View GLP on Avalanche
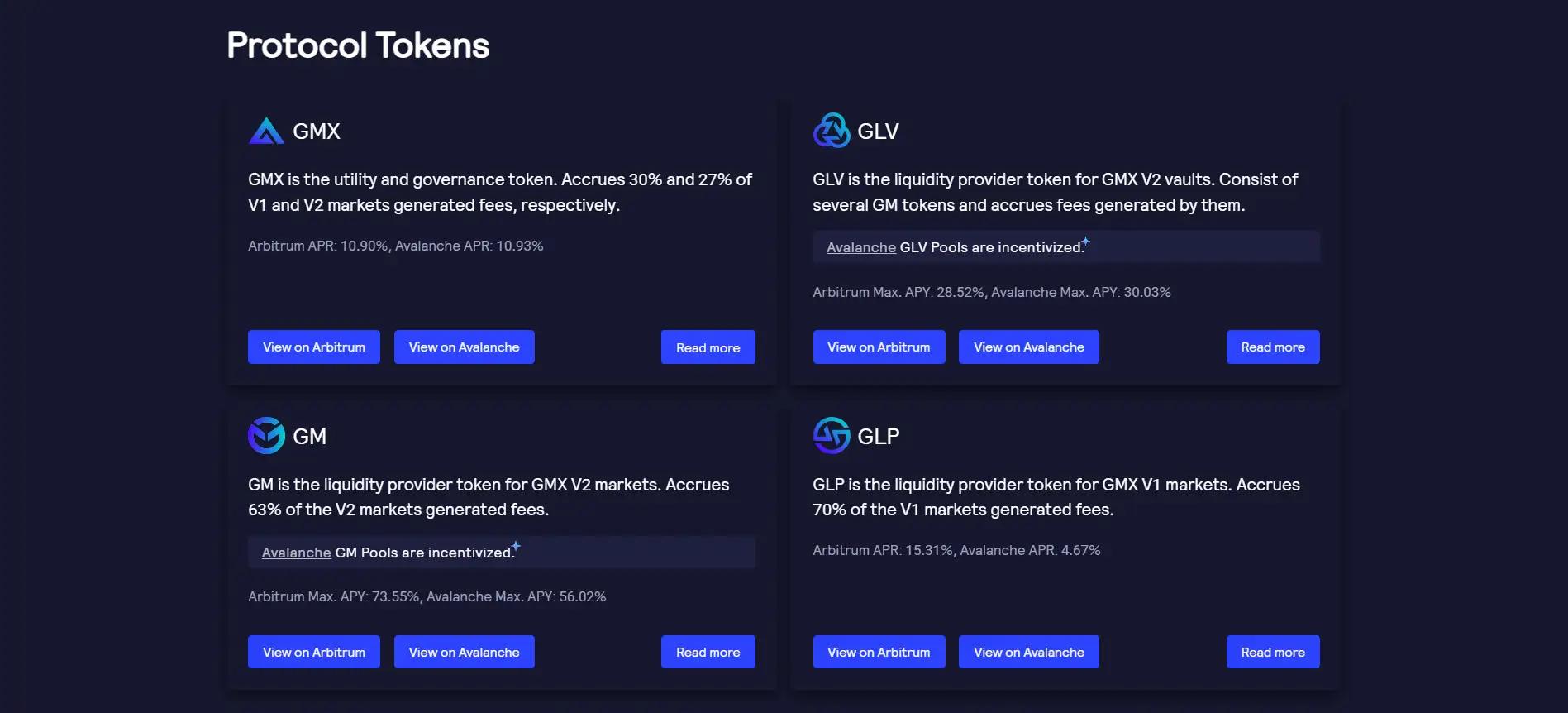 (x=1028, y=653)
